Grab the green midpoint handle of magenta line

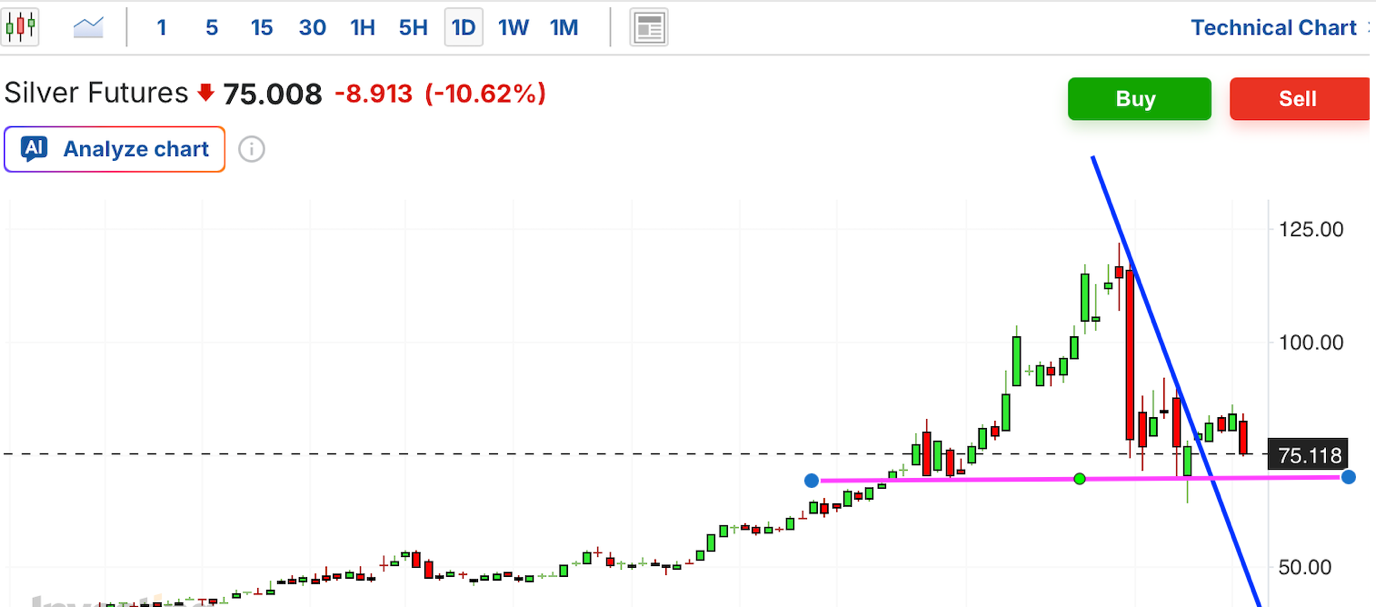pos(1079,479)
